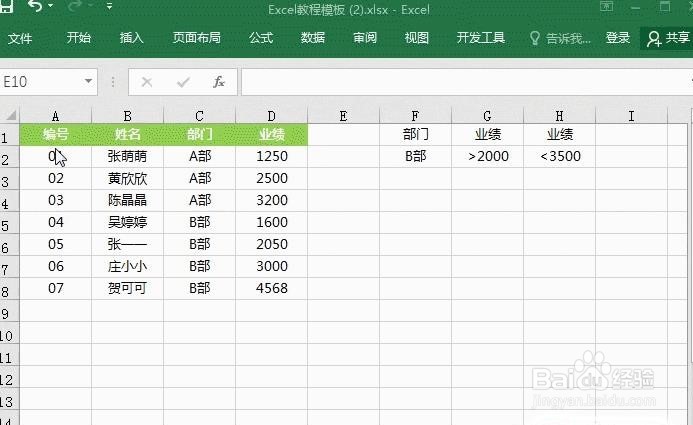Select the cell with value 2500

click(x=271, y=178)
